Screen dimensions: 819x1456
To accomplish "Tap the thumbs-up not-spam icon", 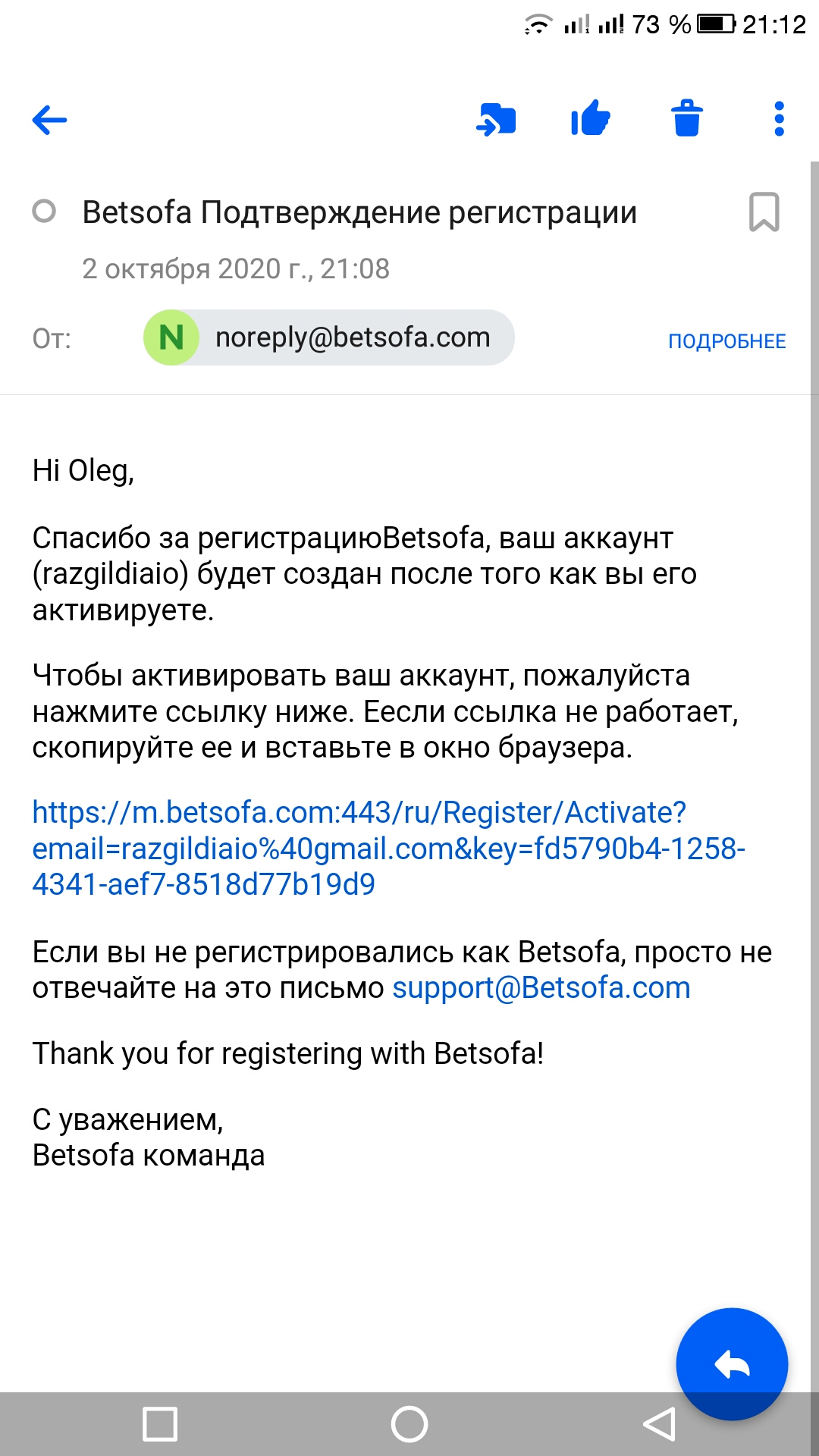I will 591,118.
